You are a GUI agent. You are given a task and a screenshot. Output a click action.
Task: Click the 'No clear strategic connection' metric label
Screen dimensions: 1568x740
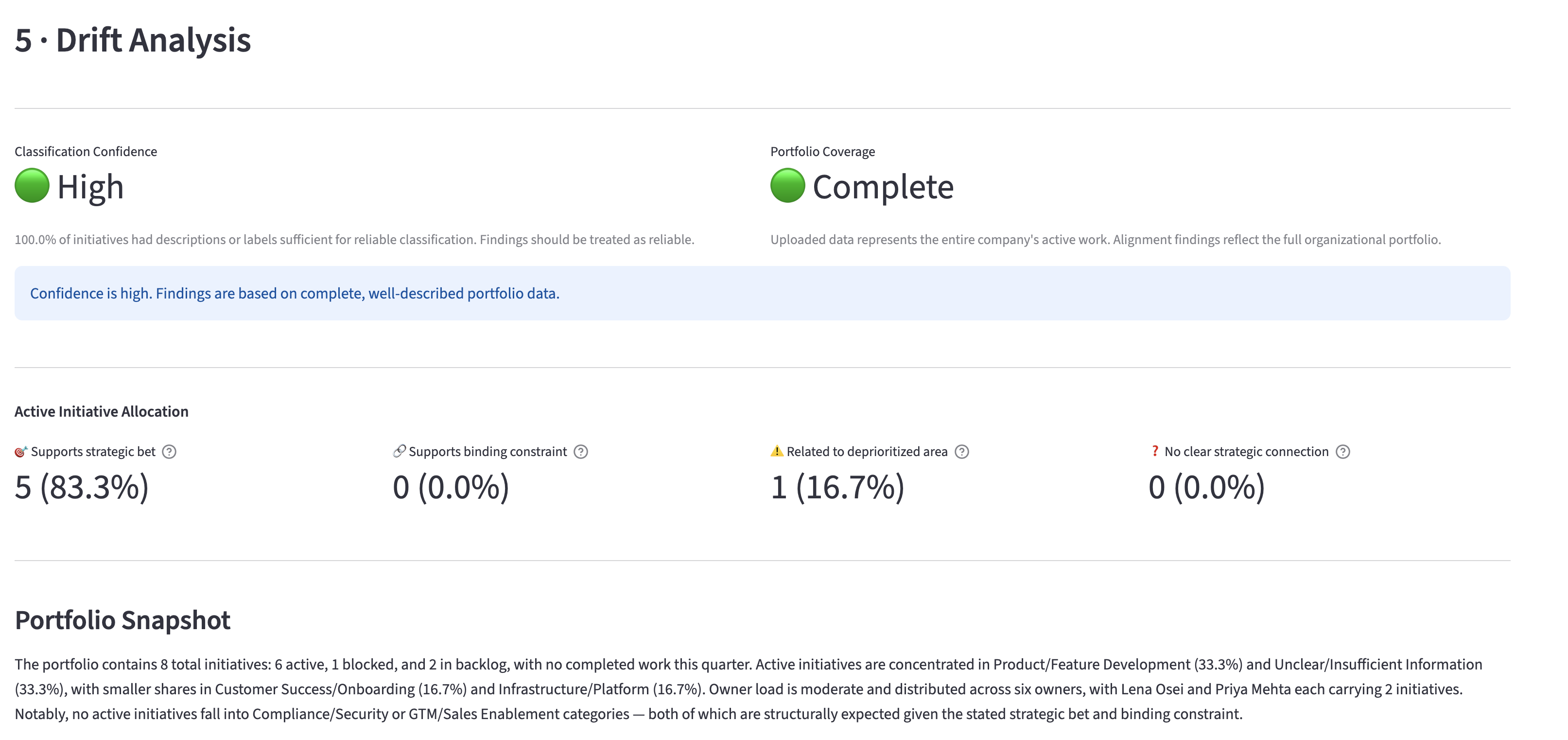(x=1246, y=451)
